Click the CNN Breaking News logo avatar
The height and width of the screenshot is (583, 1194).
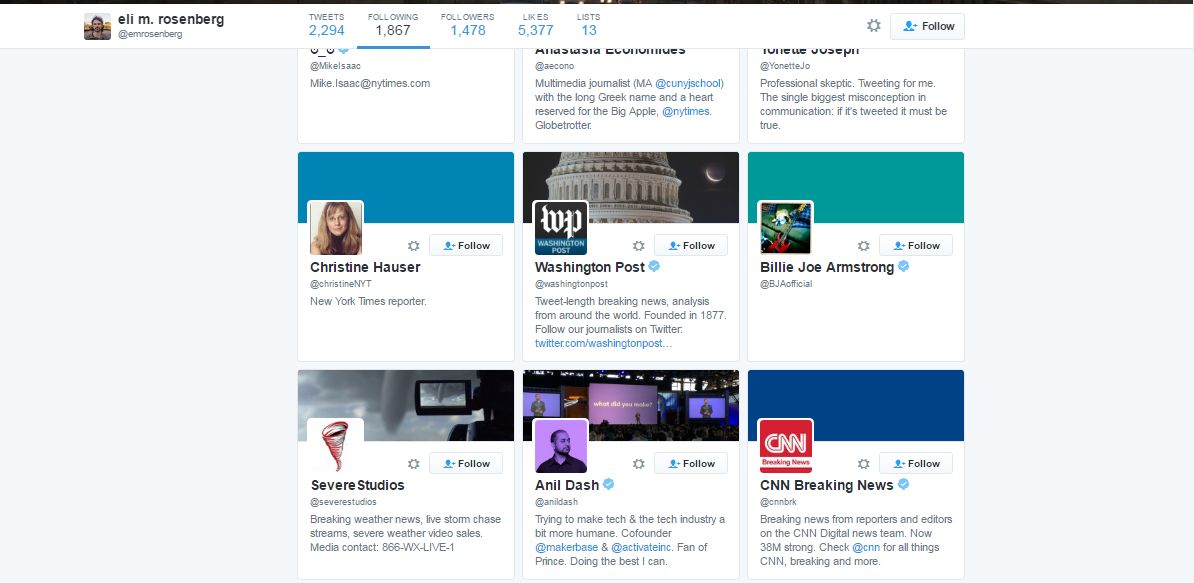tap(786, 446)
